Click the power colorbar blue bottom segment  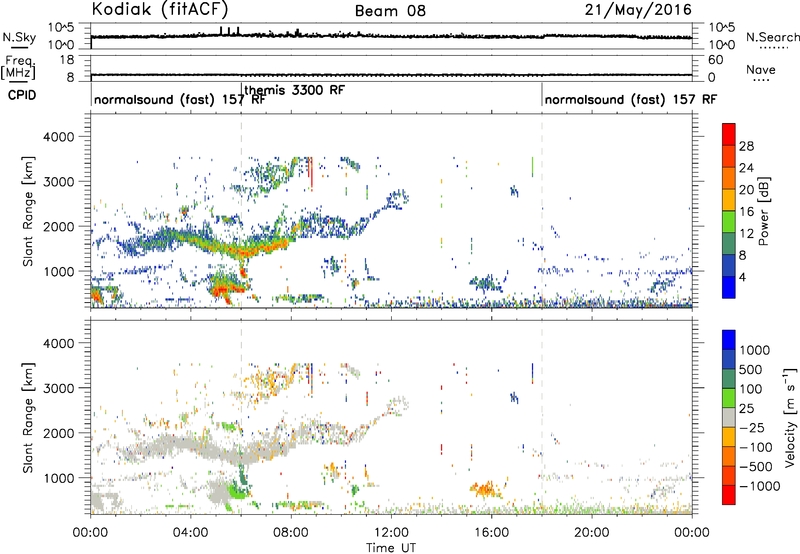coord(729,287)
